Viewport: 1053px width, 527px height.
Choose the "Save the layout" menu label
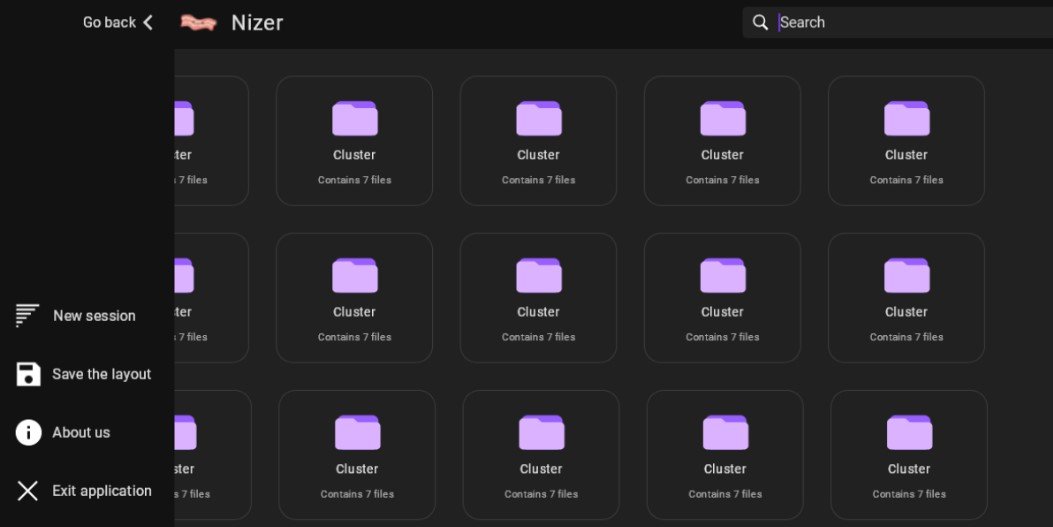[x=102, y=374]
